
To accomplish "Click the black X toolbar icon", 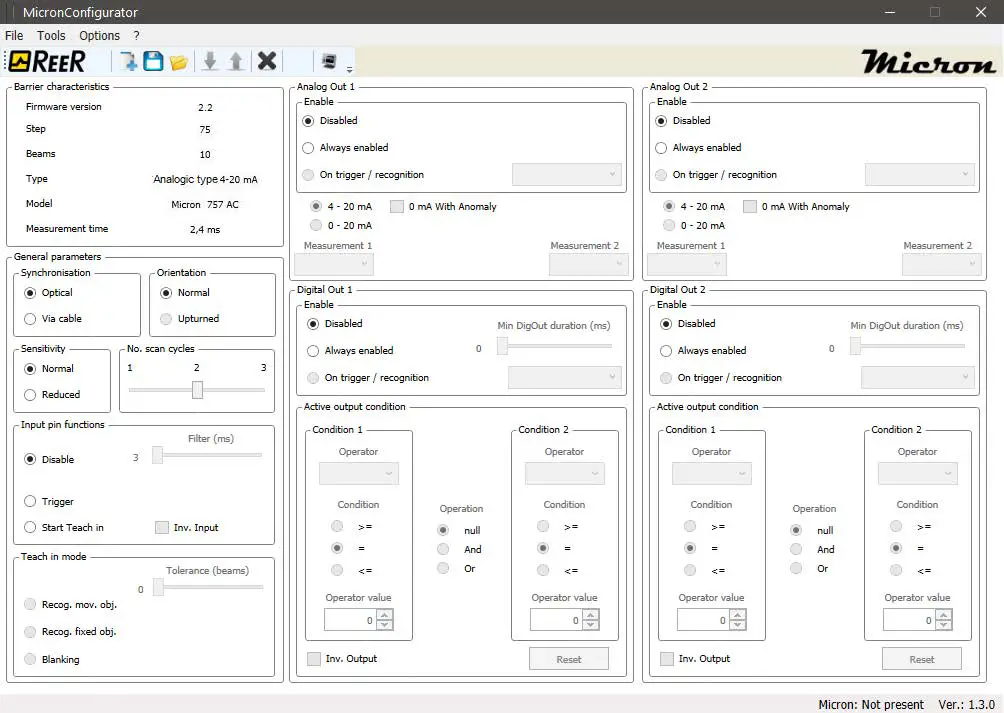I will pos(267,61).
